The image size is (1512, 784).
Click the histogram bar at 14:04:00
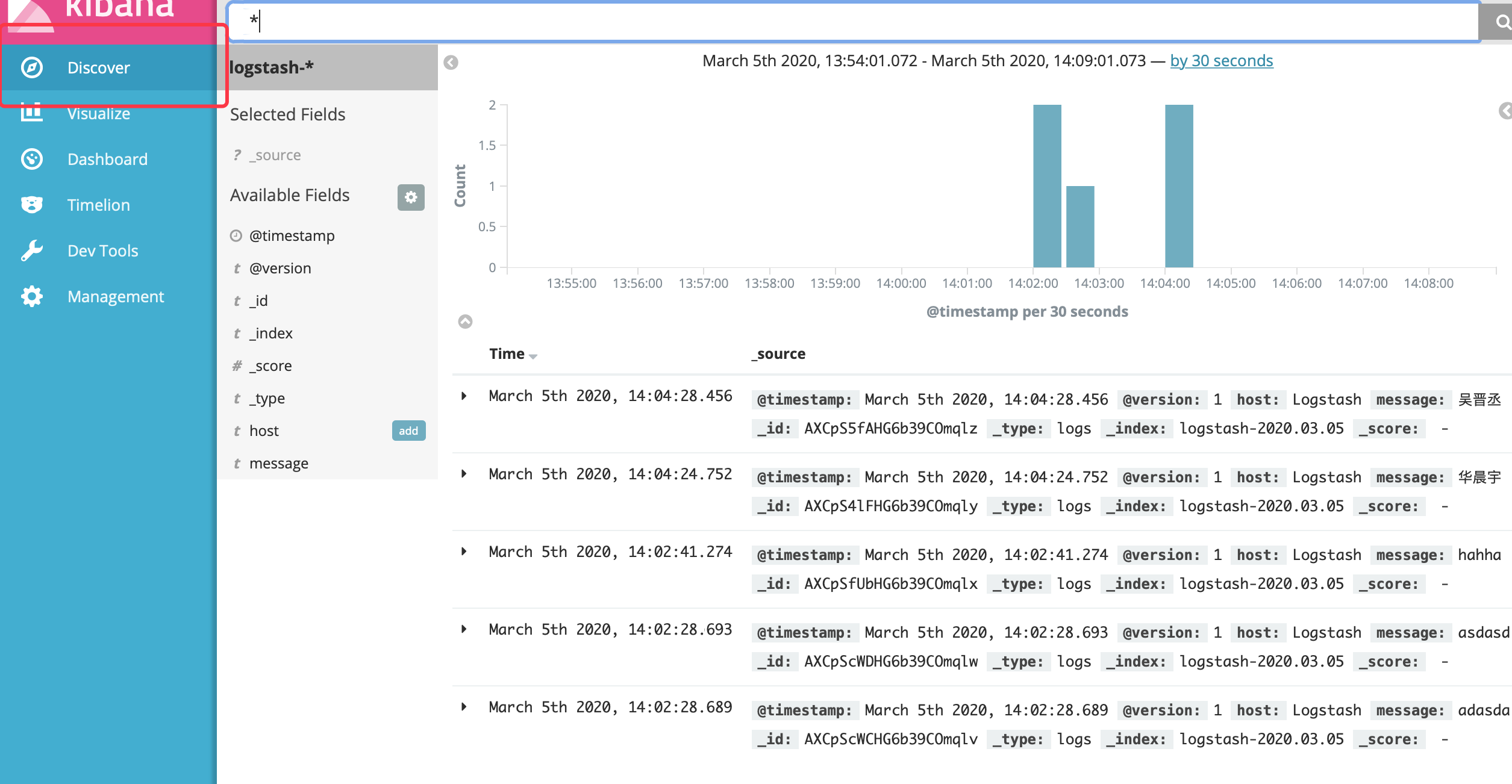tap(1178, 187)
